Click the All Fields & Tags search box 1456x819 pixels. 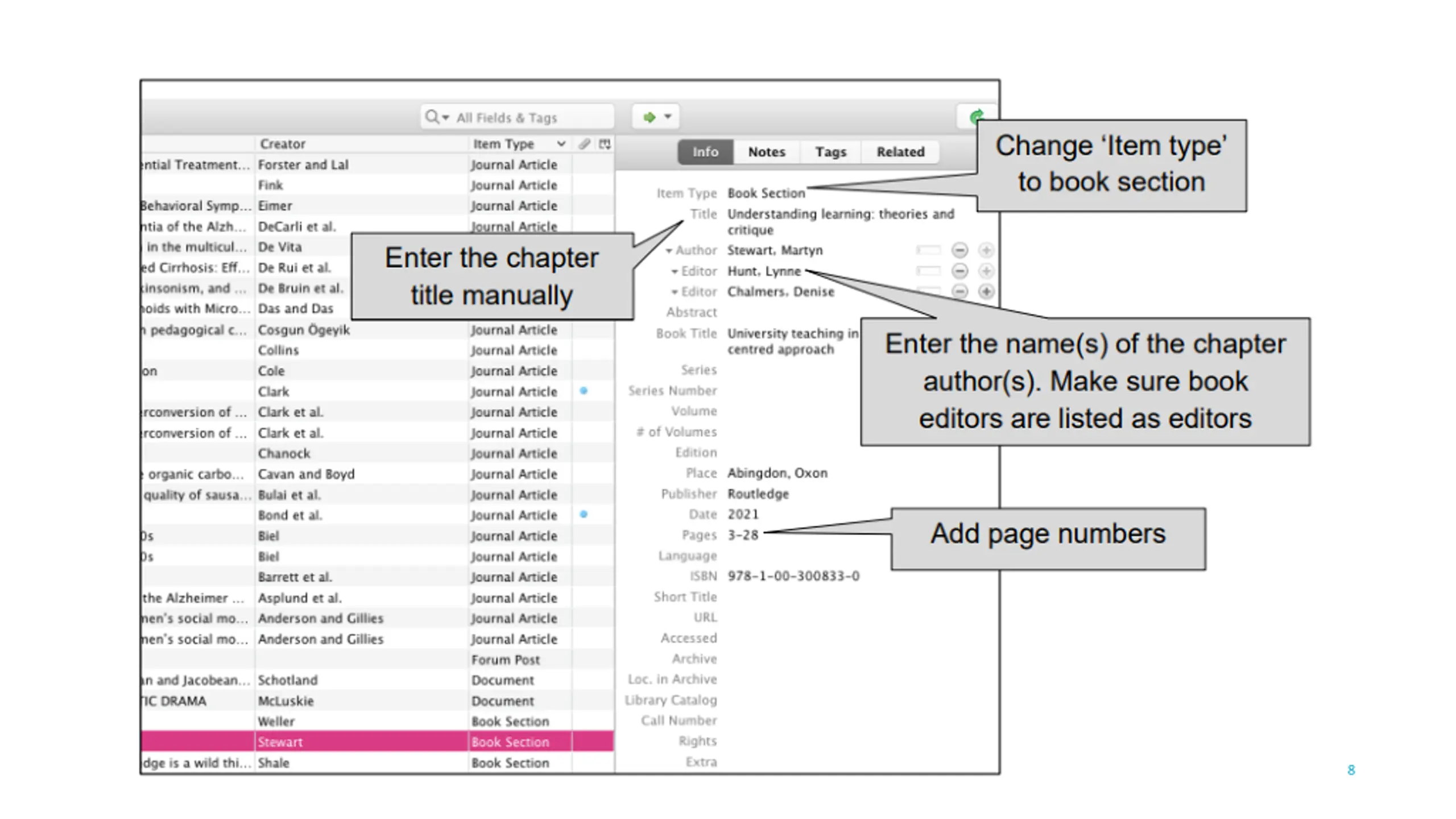[x=518, y=117]
